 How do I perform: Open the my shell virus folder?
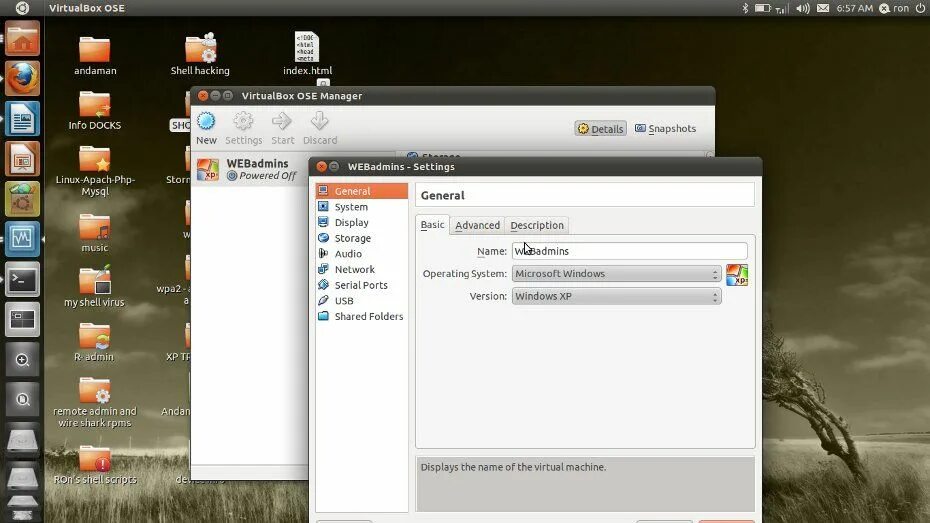coord(94,286)
